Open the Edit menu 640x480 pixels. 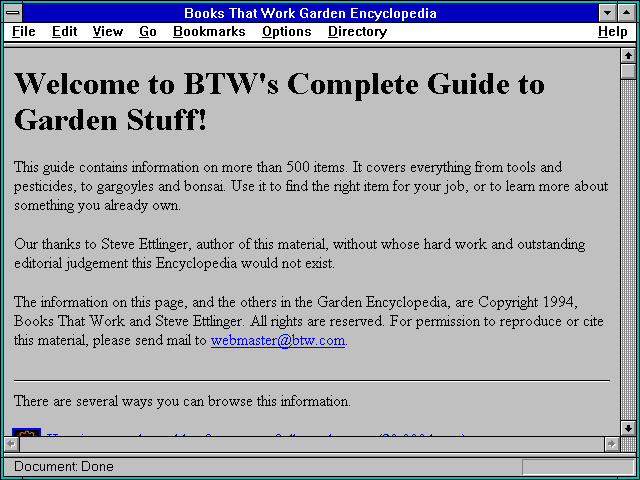click(64, 32)
